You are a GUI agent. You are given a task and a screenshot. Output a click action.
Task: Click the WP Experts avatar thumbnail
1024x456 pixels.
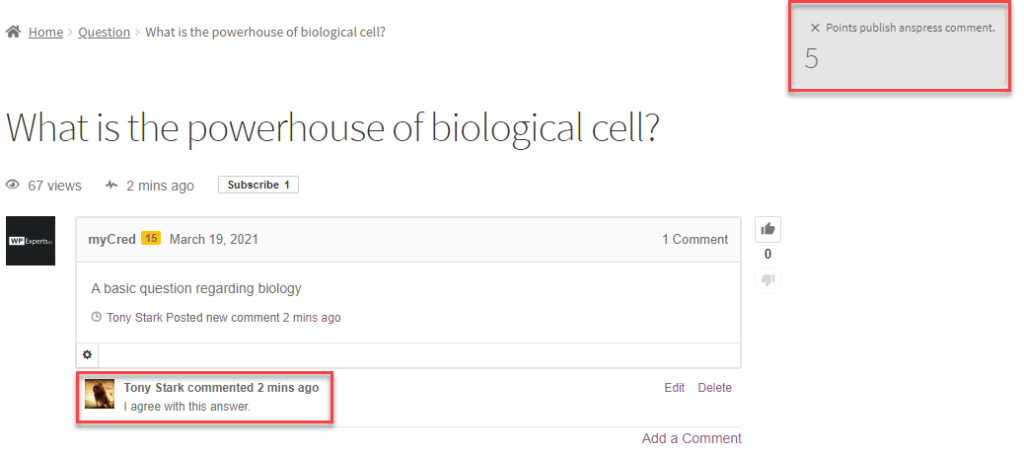coord(31,241)
